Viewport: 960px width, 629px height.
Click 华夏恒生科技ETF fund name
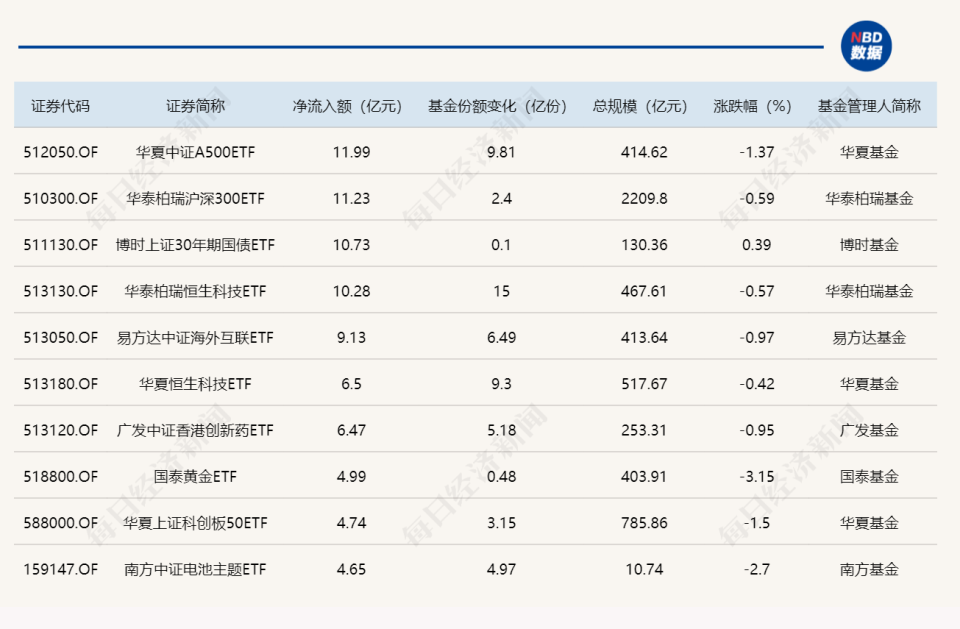[195, 384]
